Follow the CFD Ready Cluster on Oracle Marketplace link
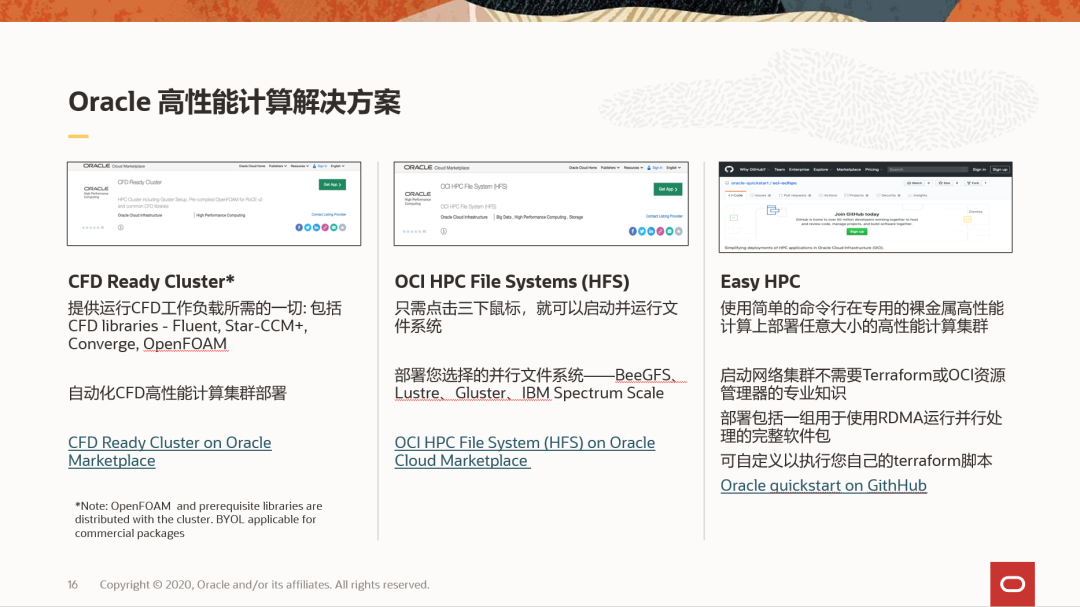The width and height of the screenshot is (1080, 607). [x=169, y=451]
